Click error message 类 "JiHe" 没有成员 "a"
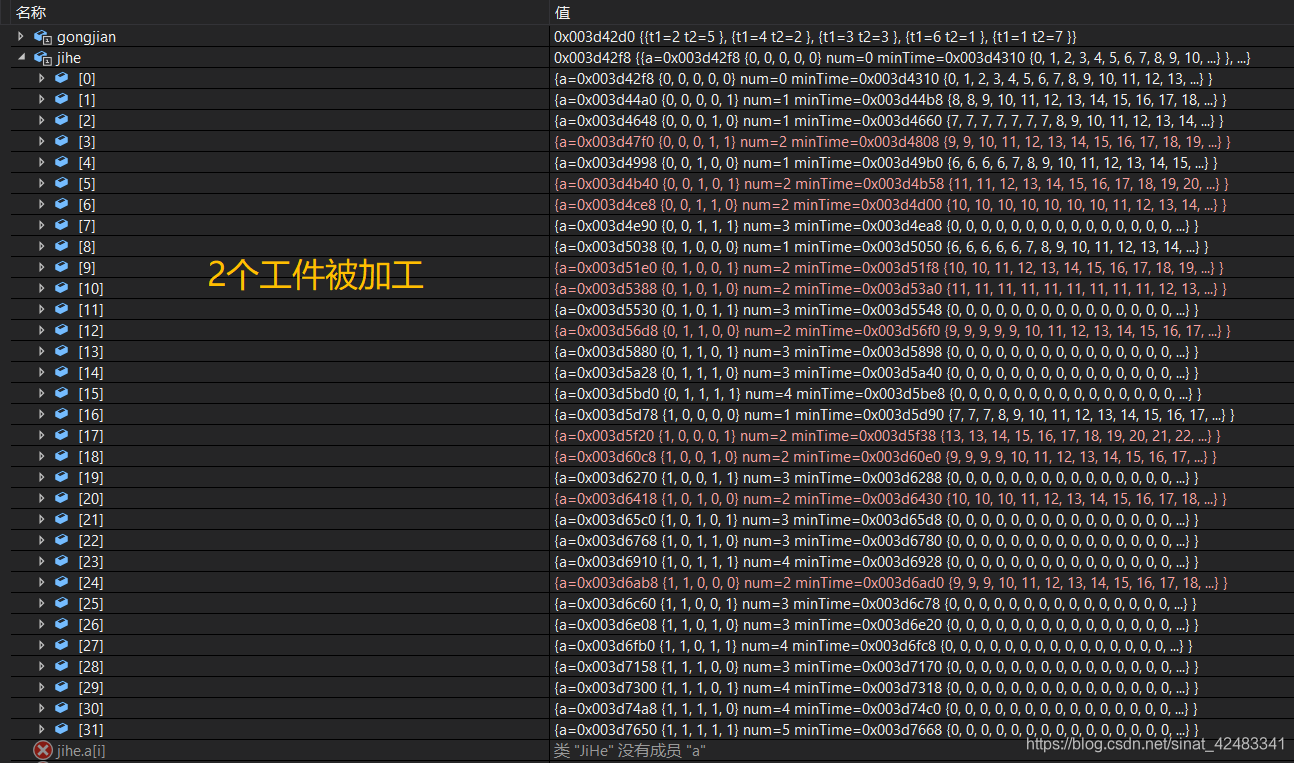 [x=630, y=750]
